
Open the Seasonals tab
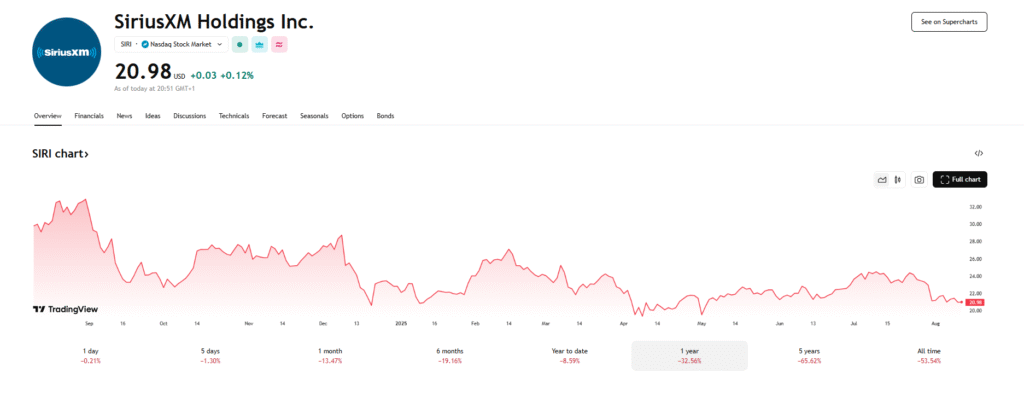[314, 116]
